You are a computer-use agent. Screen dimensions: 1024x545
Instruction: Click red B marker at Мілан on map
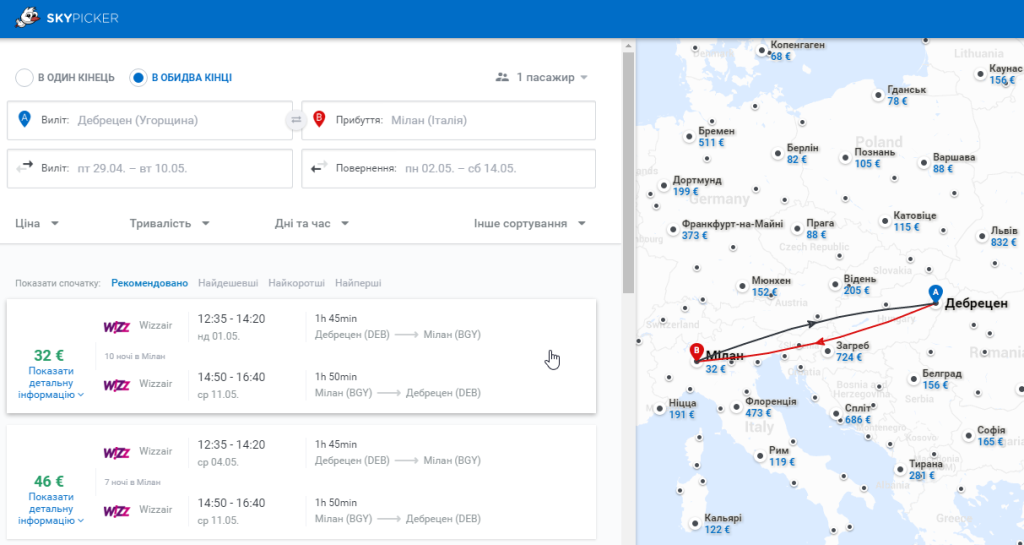[x=696, y=352]
